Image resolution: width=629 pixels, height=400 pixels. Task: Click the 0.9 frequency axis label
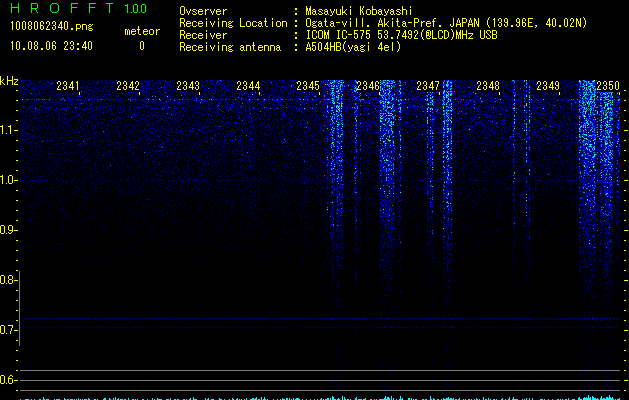click(x=7, y=230)
